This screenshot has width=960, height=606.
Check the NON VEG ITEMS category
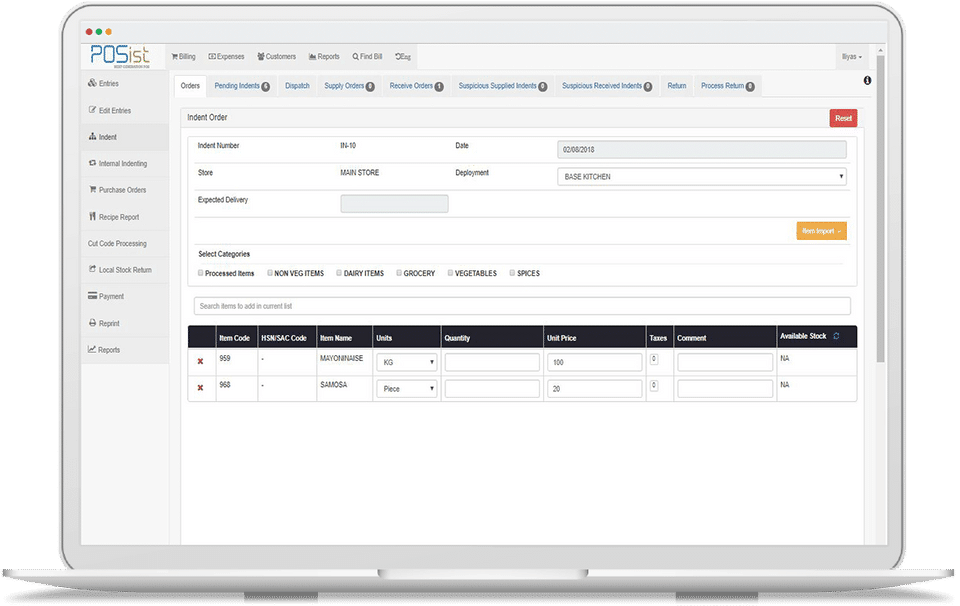[x=269, y=273]
